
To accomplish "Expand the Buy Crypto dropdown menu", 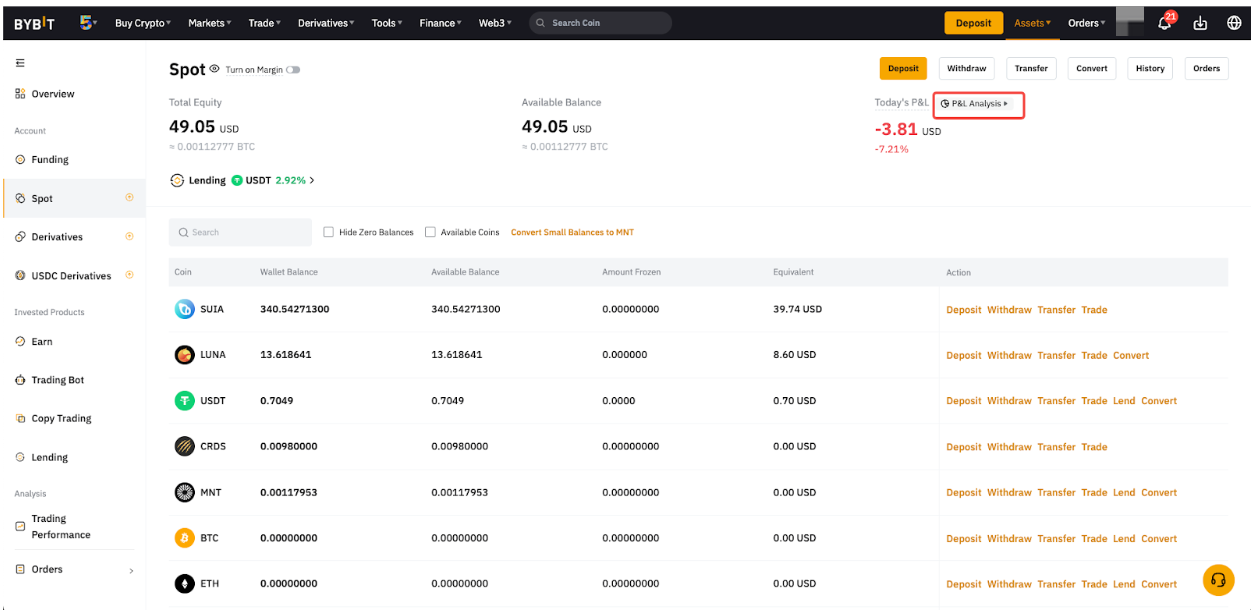I will coord(143,23).
